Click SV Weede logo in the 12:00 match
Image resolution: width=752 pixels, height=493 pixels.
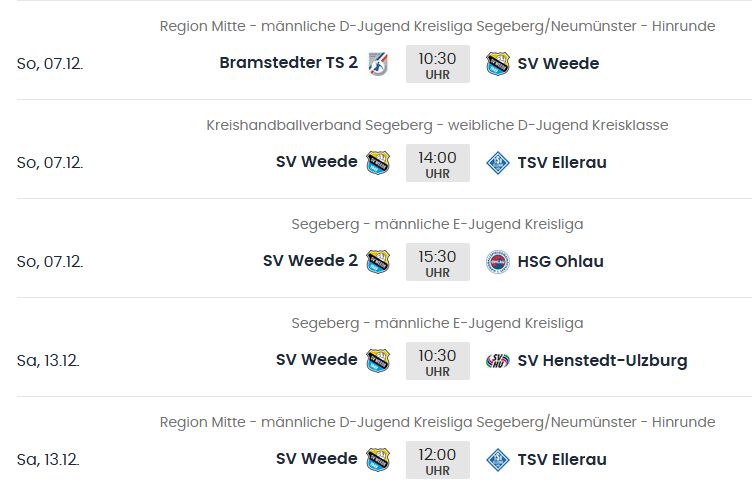(x=377, y=460)
